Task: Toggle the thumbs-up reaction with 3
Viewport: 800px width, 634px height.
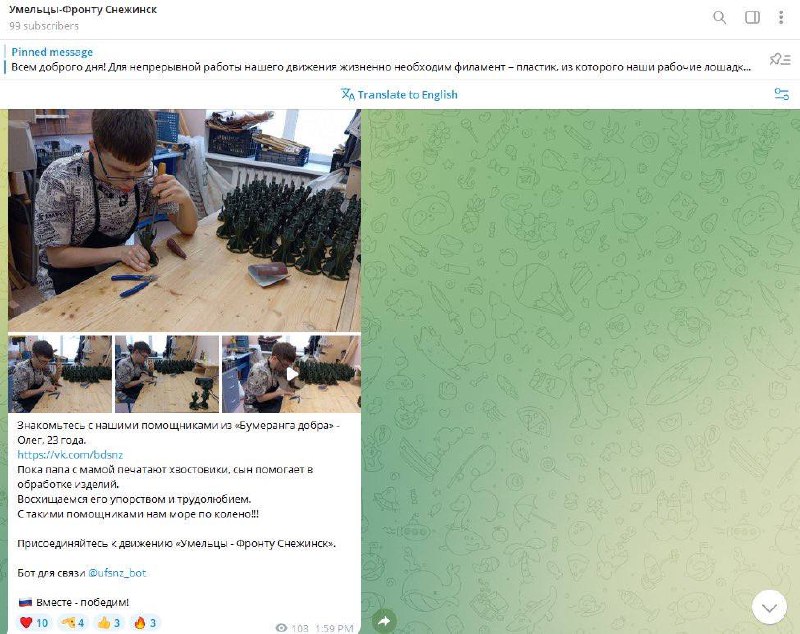Action: pyautogui.click(x=109, y=622)
